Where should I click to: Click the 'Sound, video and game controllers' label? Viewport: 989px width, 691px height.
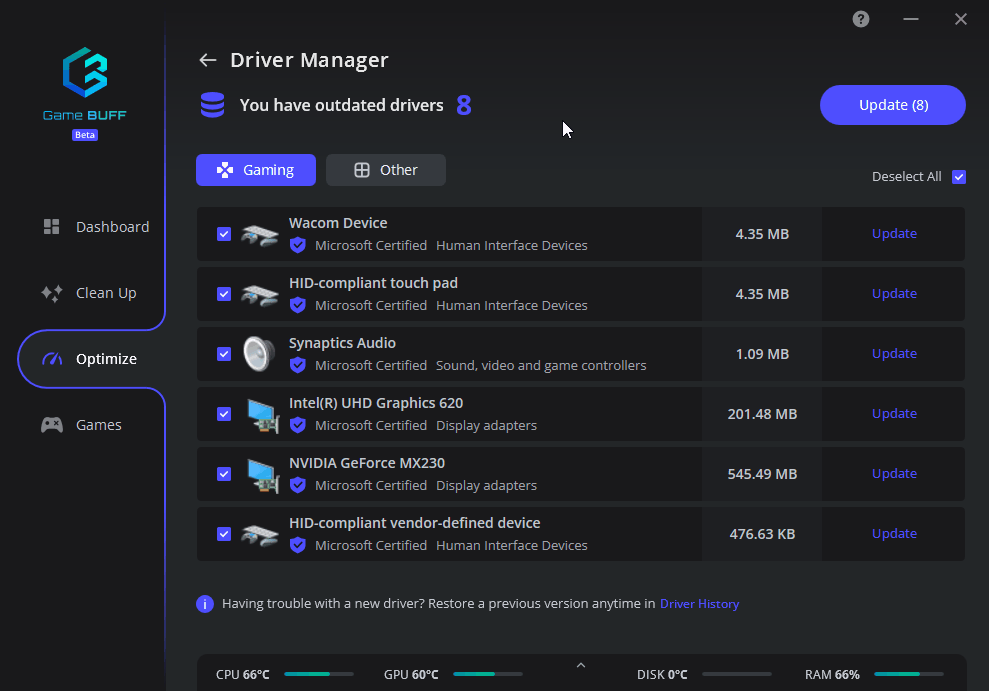(x=541, y=366)
